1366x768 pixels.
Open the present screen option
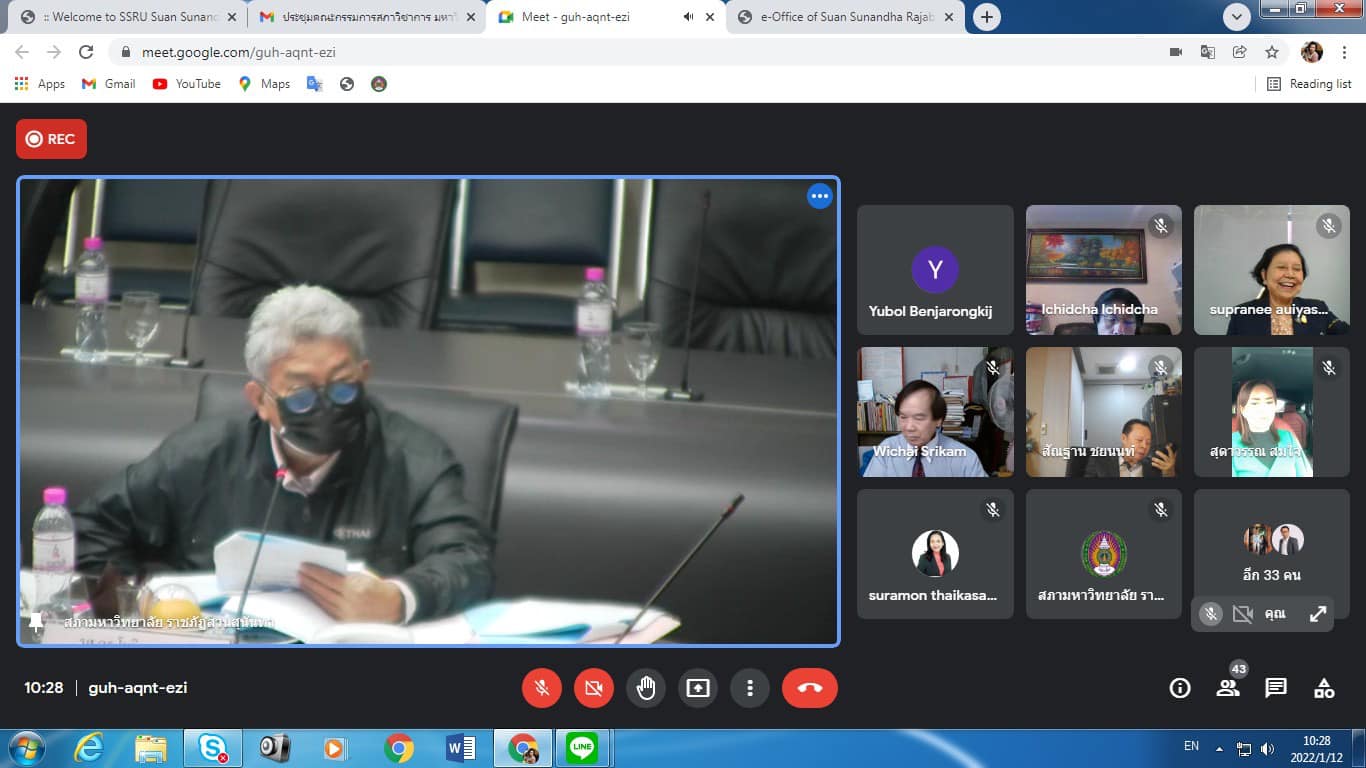[x=698, y=688]
